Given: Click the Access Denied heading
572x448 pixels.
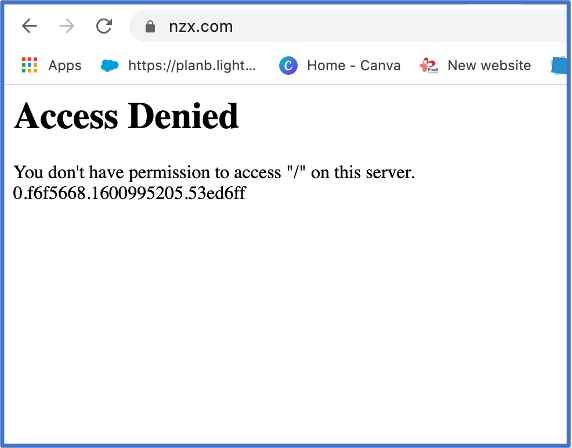Looking at the screenshot, I should click(126, 116).
